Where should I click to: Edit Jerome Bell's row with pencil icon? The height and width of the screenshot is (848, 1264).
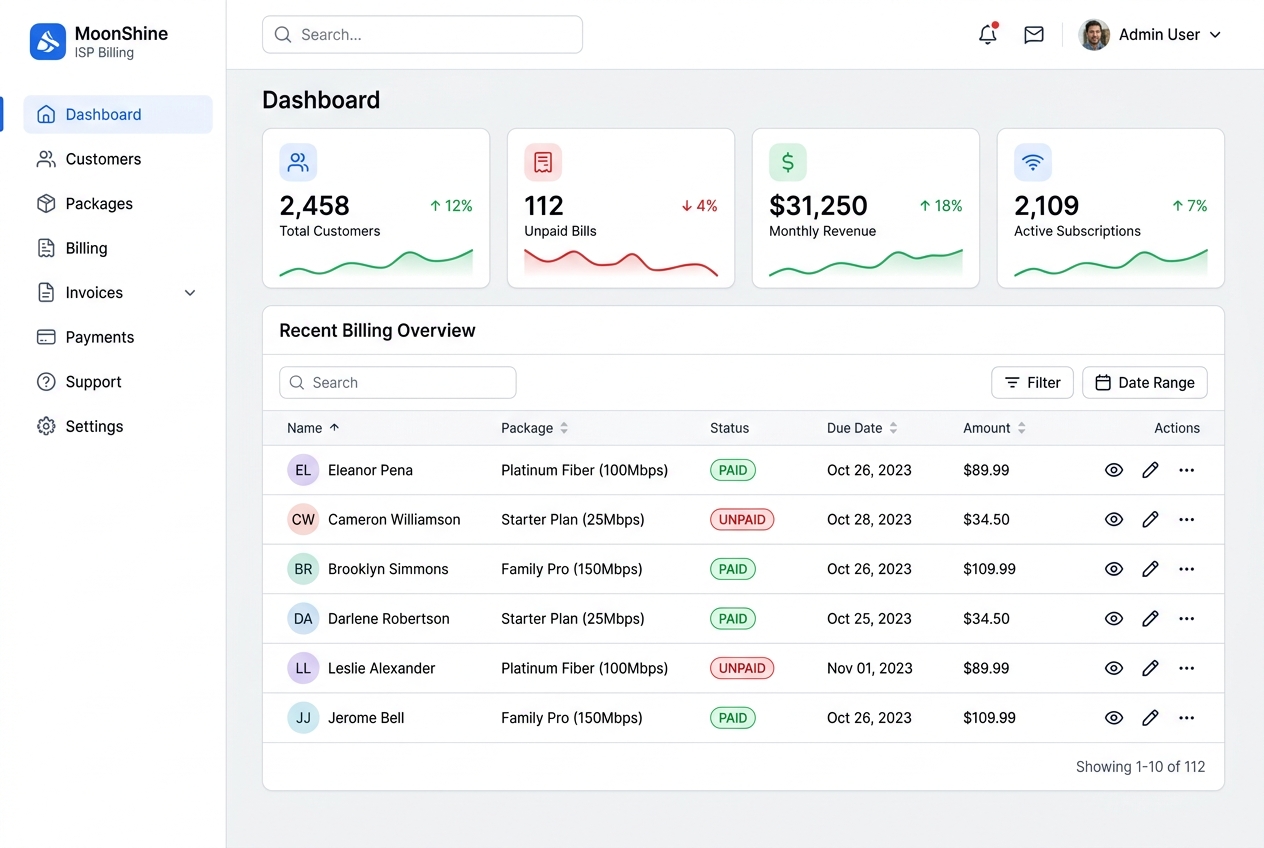[1150, 717]
